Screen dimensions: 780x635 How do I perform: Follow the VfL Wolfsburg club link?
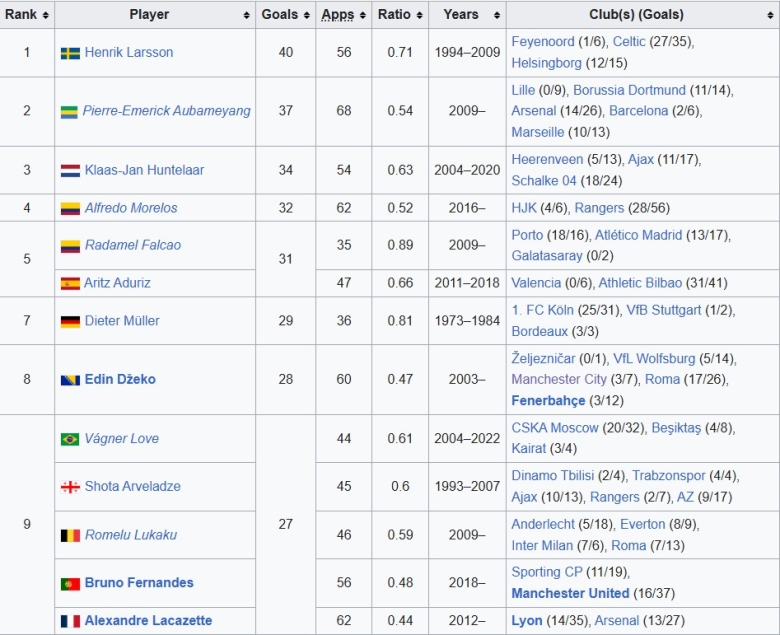654,359
